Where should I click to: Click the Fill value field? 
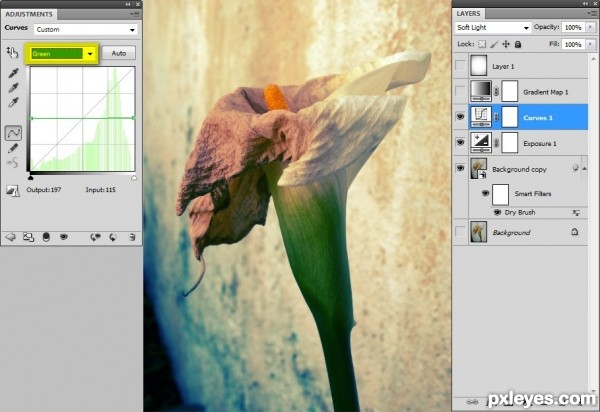click(x=573, y=44)
